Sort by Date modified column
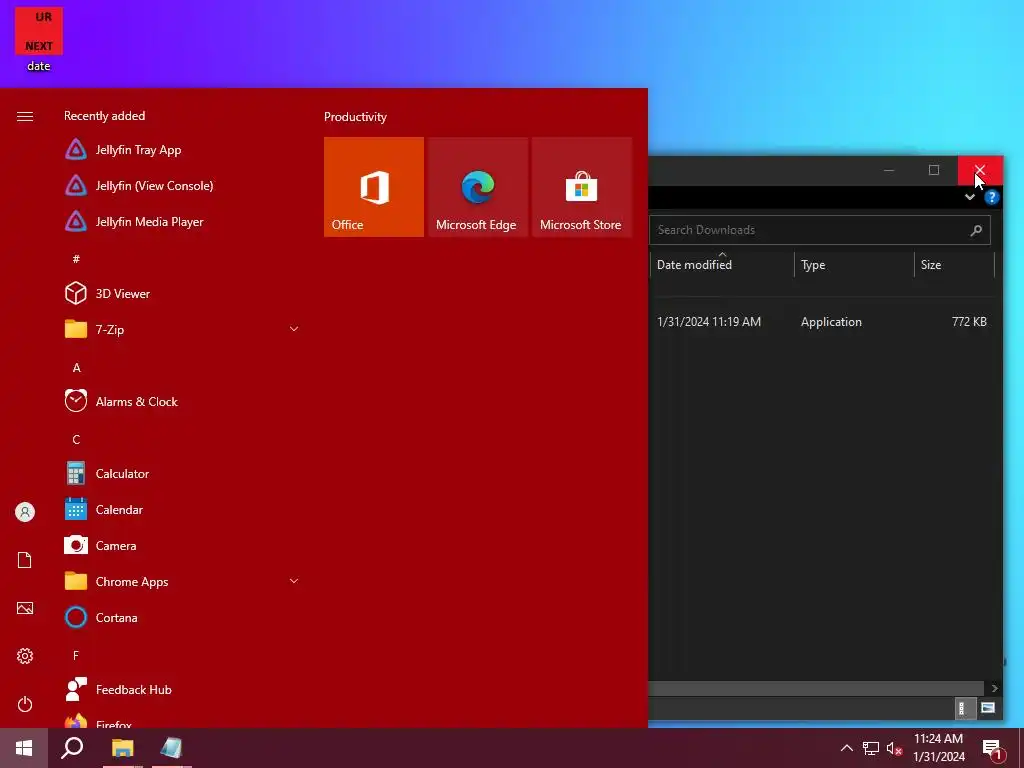The image size is (1024, 768). [722, 264]
